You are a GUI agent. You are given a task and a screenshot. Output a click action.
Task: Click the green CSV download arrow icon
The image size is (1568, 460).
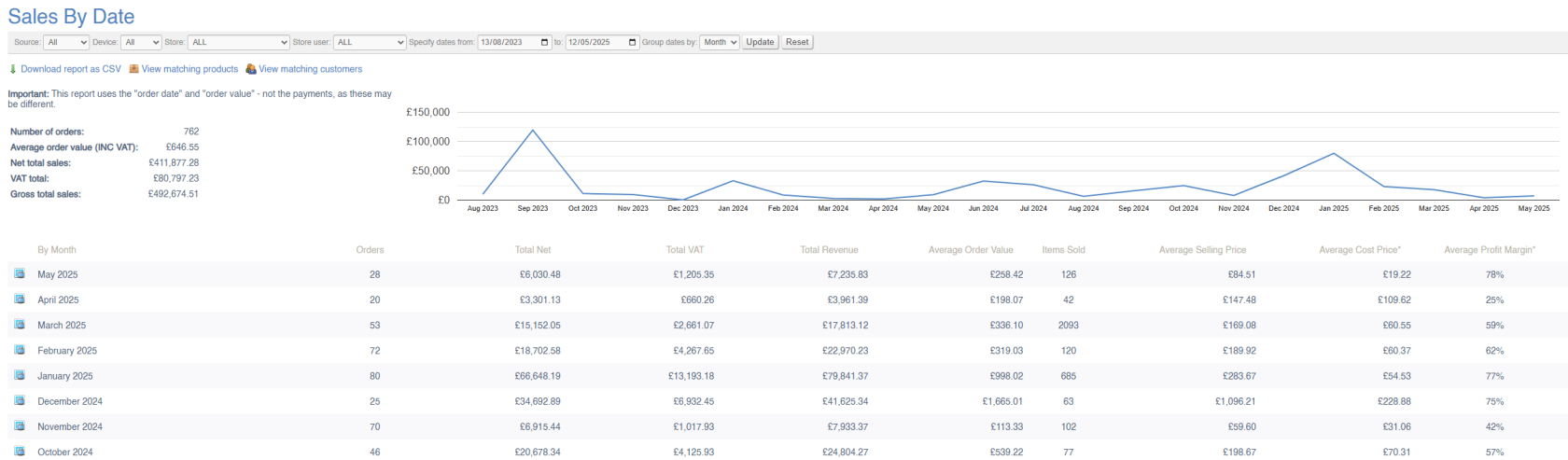click(x=13, y=69)
